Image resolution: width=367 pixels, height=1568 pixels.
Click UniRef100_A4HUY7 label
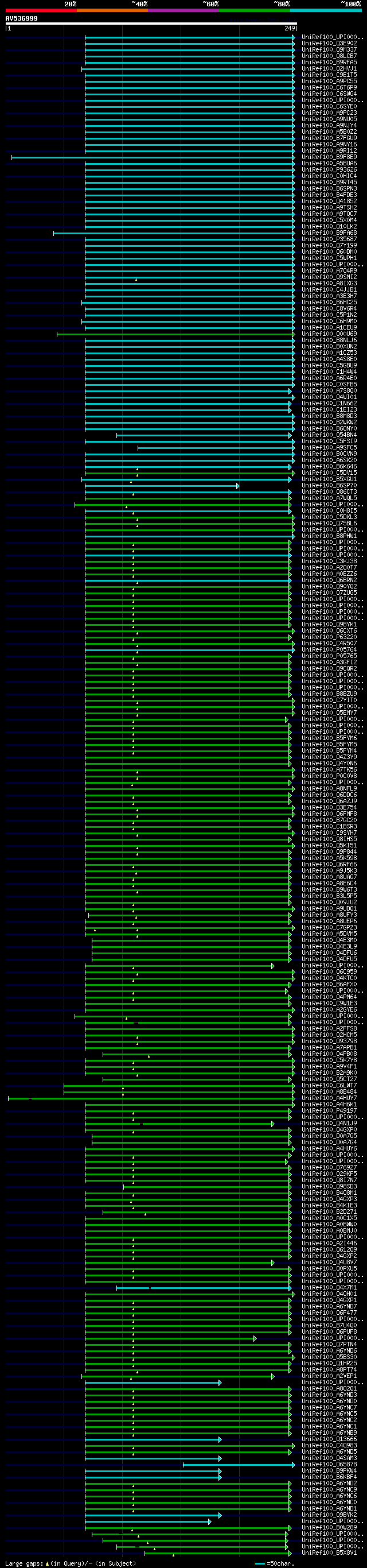point(329,1099)
